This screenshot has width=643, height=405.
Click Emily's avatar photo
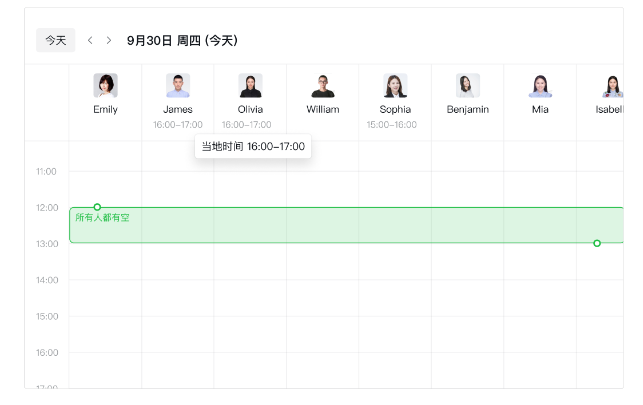click(x=105, y=86)
